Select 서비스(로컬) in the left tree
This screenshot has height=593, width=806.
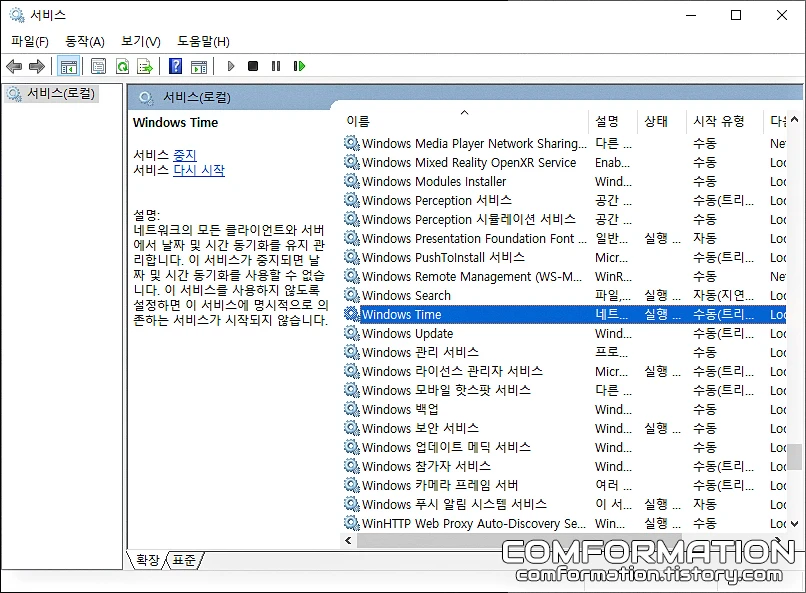click(61, 94)
